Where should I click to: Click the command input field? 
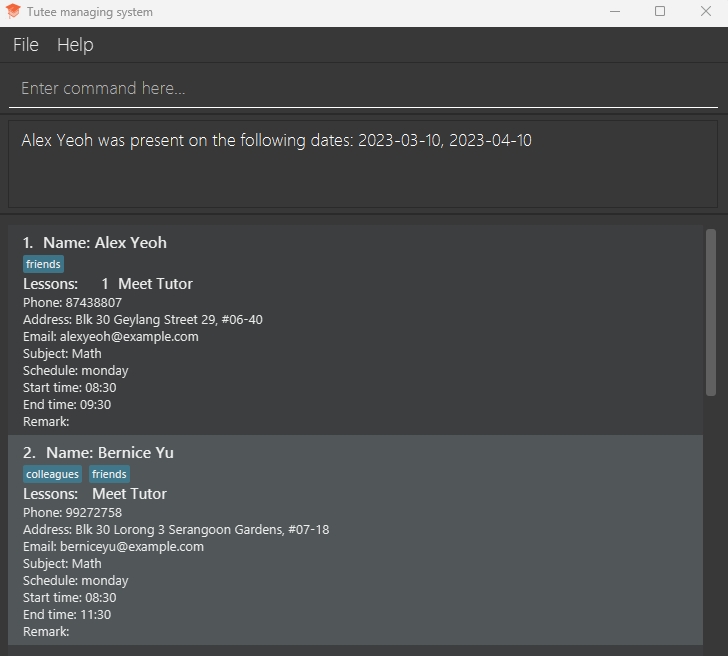(363, 89)
